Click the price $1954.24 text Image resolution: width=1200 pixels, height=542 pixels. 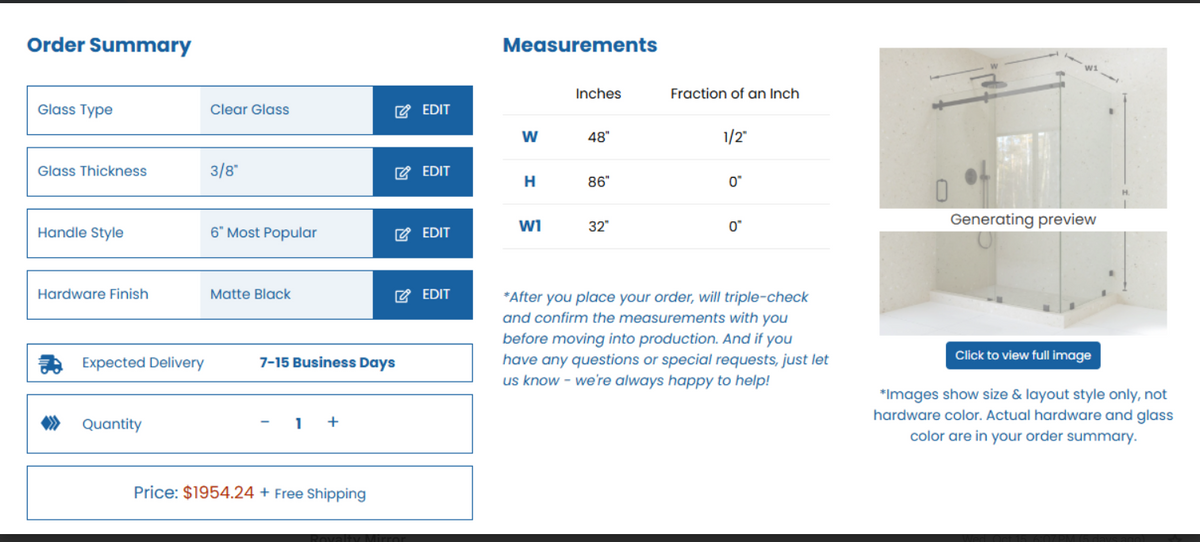218,493
